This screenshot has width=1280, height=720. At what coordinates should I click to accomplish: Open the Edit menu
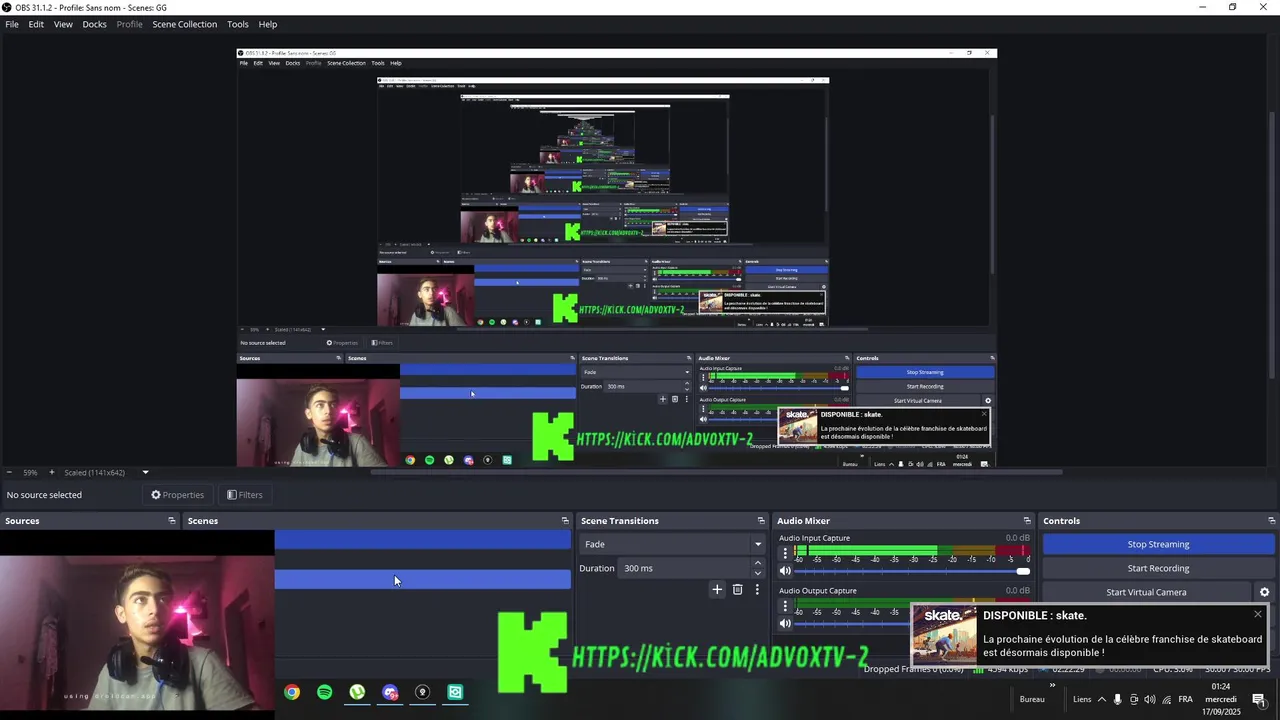click(x=36, y=24)
